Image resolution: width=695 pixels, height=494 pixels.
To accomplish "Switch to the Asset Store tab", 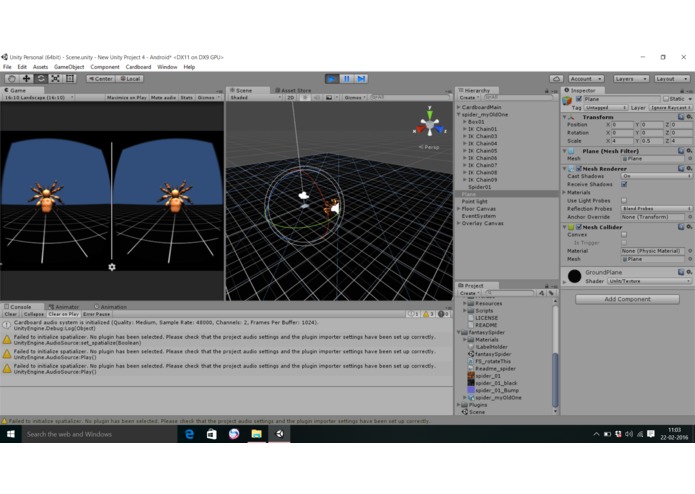I will [293, 90].
